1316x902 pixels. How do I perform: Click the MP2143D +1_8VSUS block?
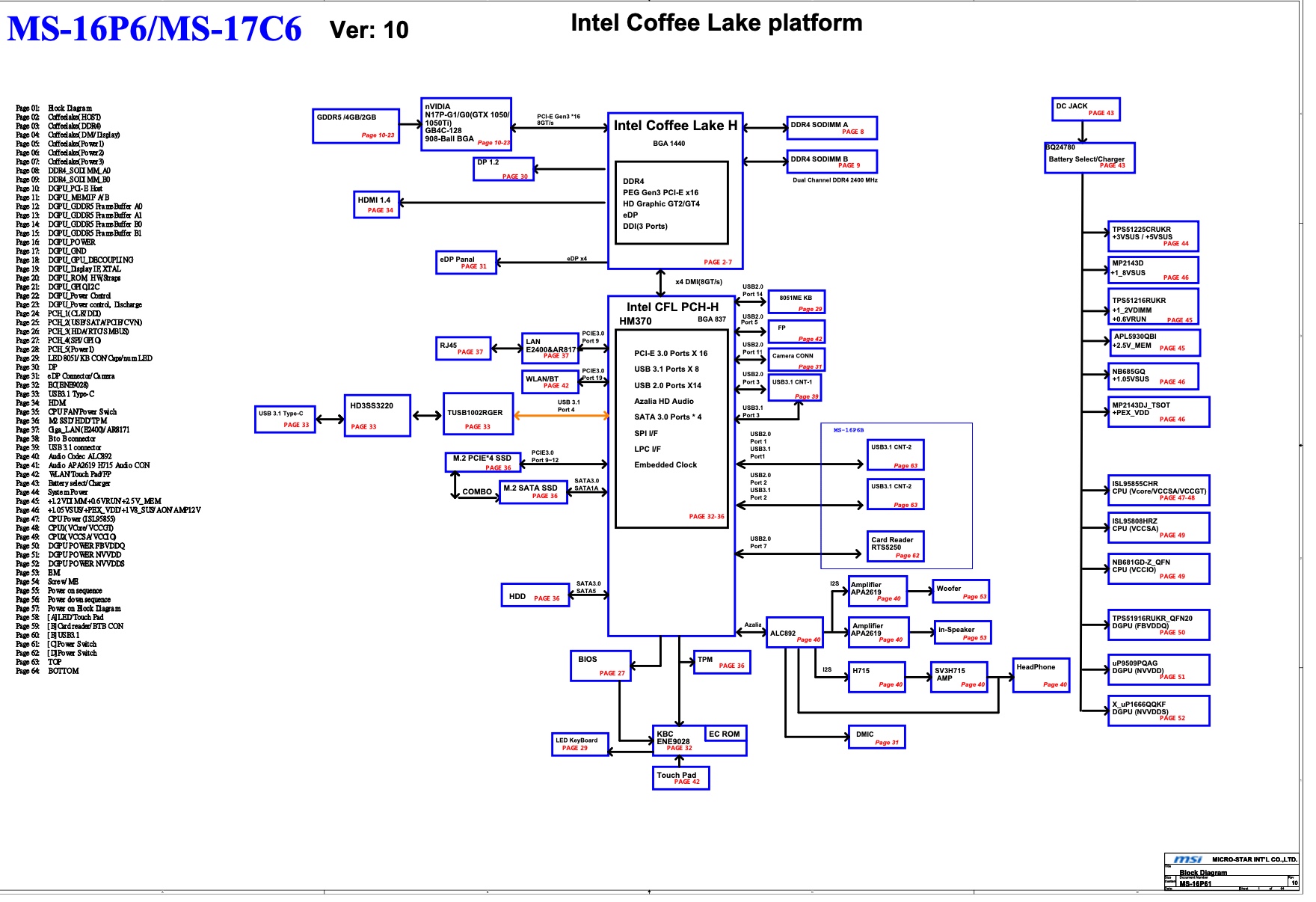point(1153,270)
